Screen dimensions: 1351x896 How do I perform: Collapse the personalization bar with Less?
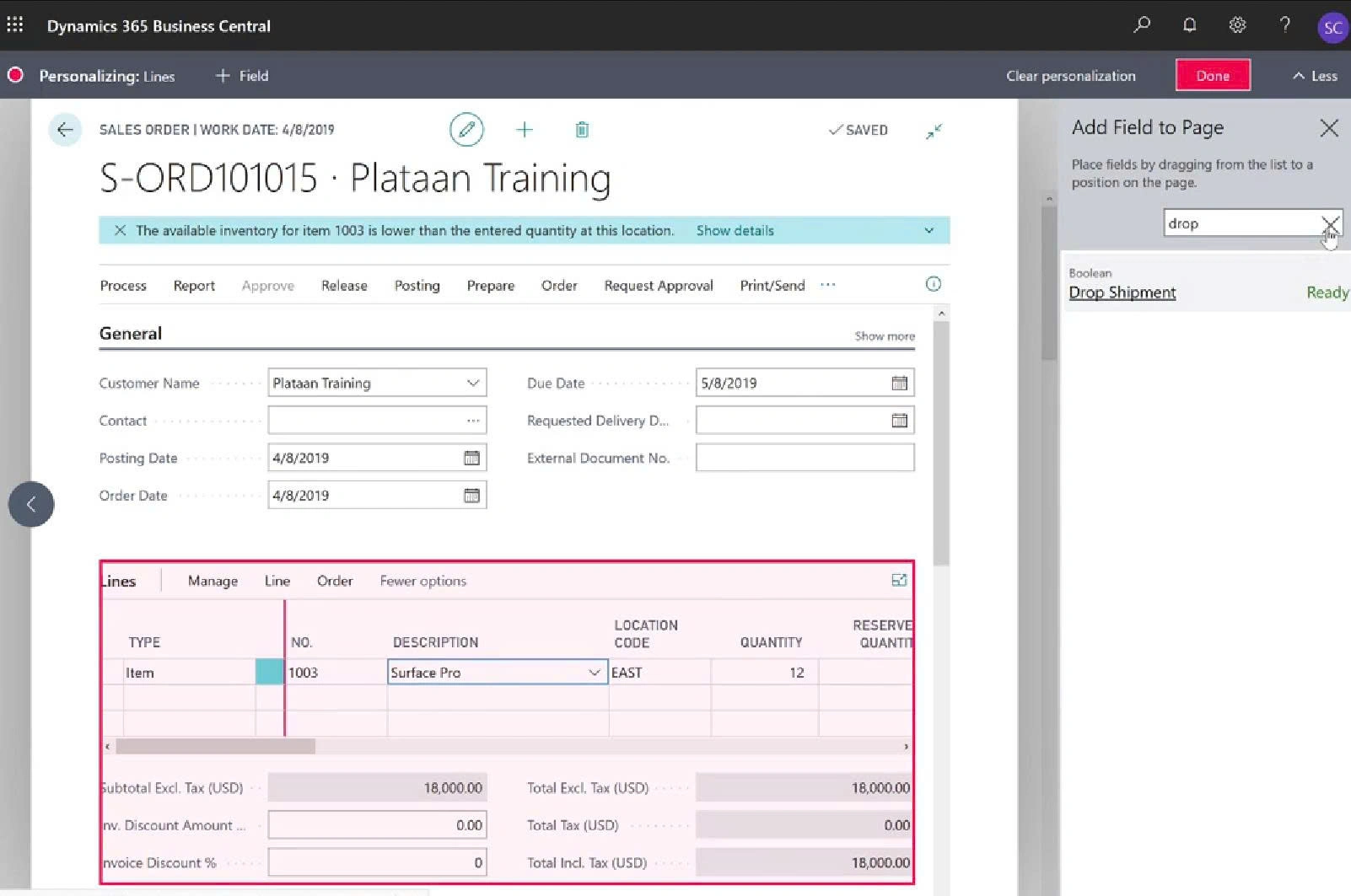click(1315, 76)
